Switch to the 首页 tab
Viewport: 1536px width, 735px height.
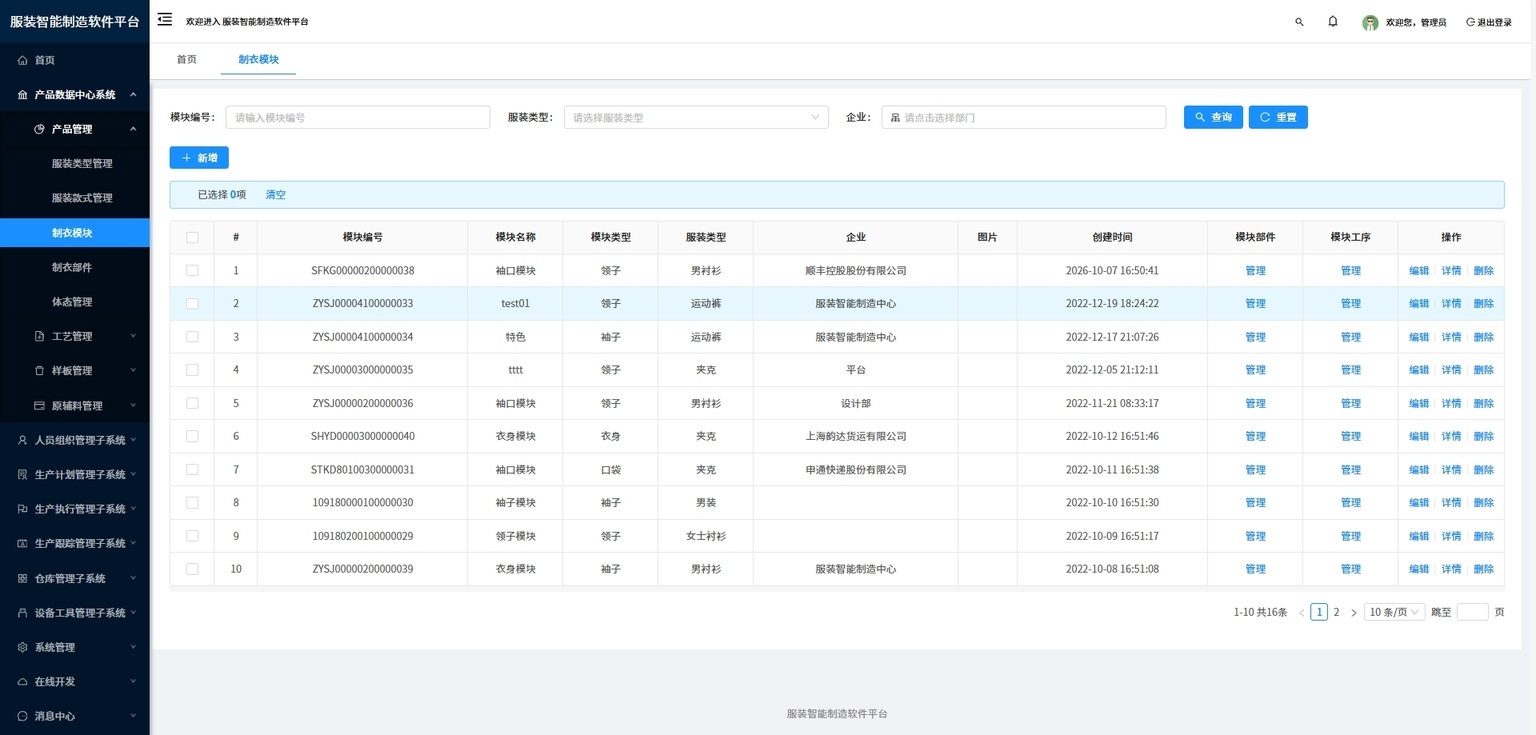[x=187, y=59]
